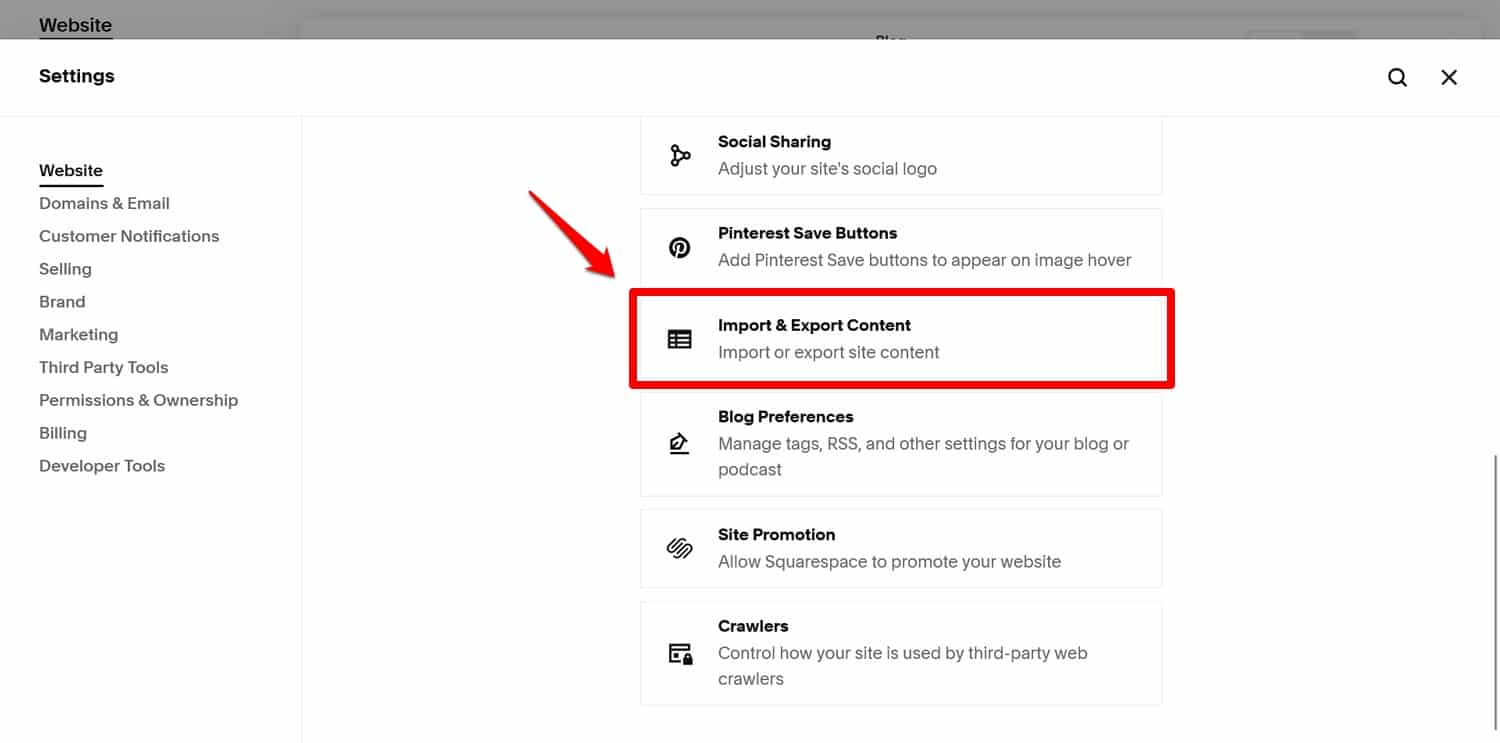1500x743 pixels.
Task: Open Customer Notifications section
Action: 129,236
